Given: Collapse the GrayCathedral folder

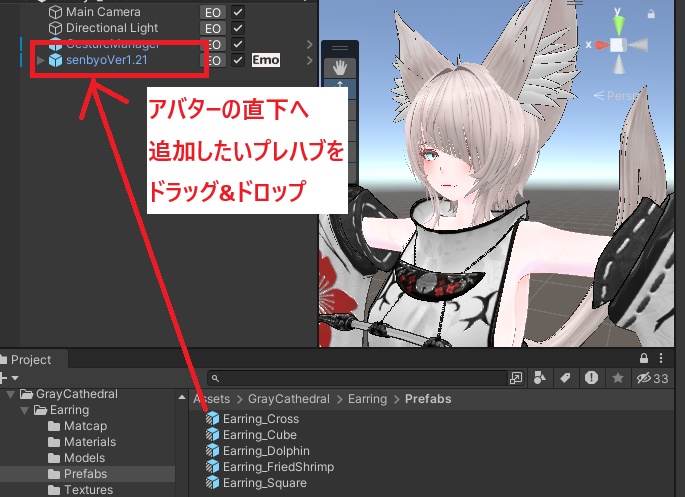Looking at the screenshot, I should tap(11, 394).
